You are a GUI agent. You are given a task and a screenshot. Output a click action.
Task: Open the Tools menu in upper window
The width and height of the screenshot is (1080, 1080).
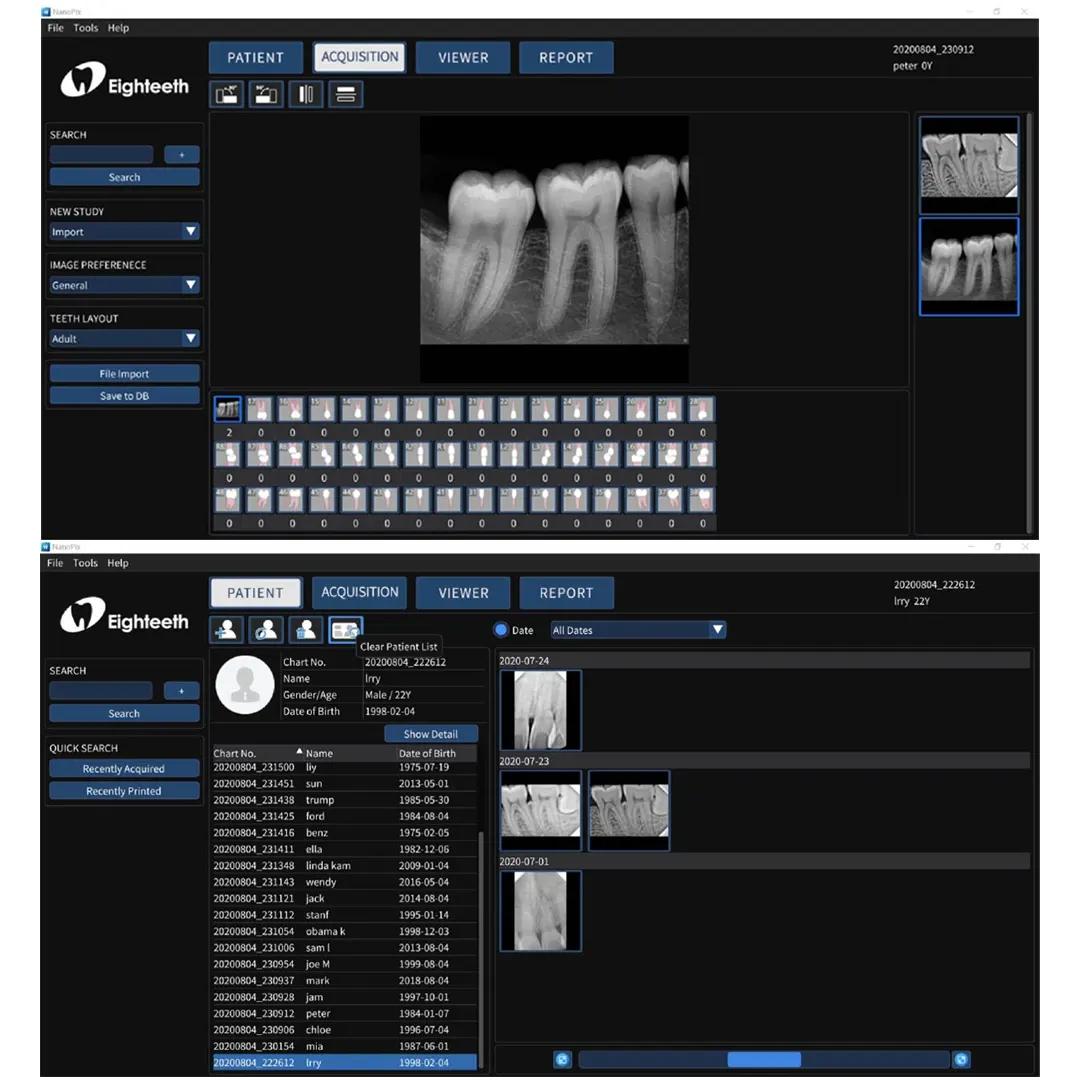click(x=86, y=28)
